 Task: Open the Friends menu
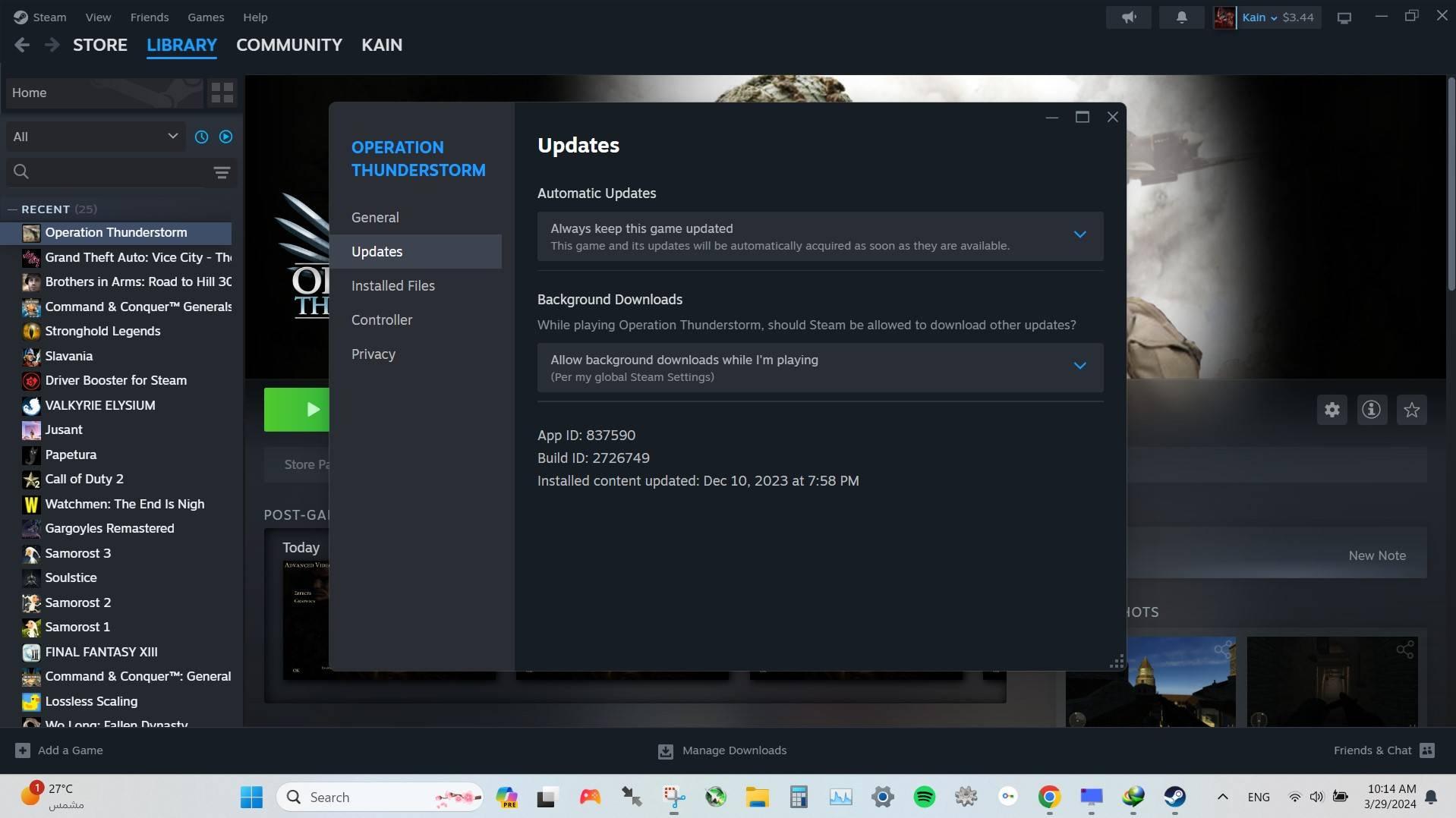click(x=150, y=17)
